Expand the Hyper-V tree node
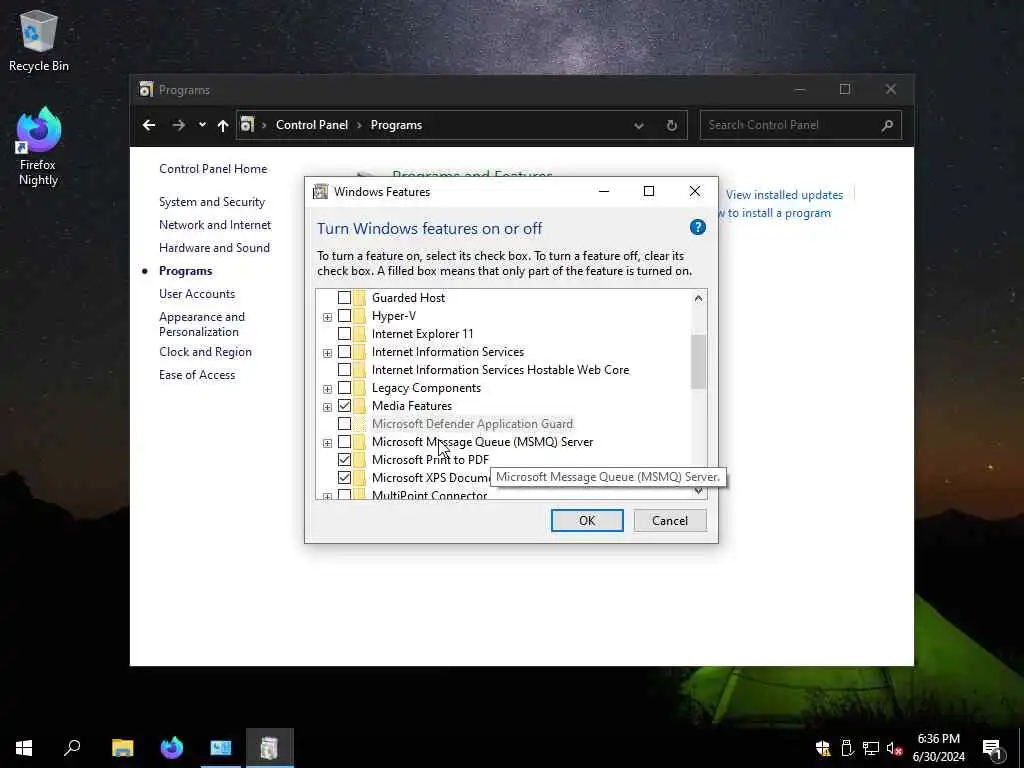The image size is (1024, 768). (327, 317)
